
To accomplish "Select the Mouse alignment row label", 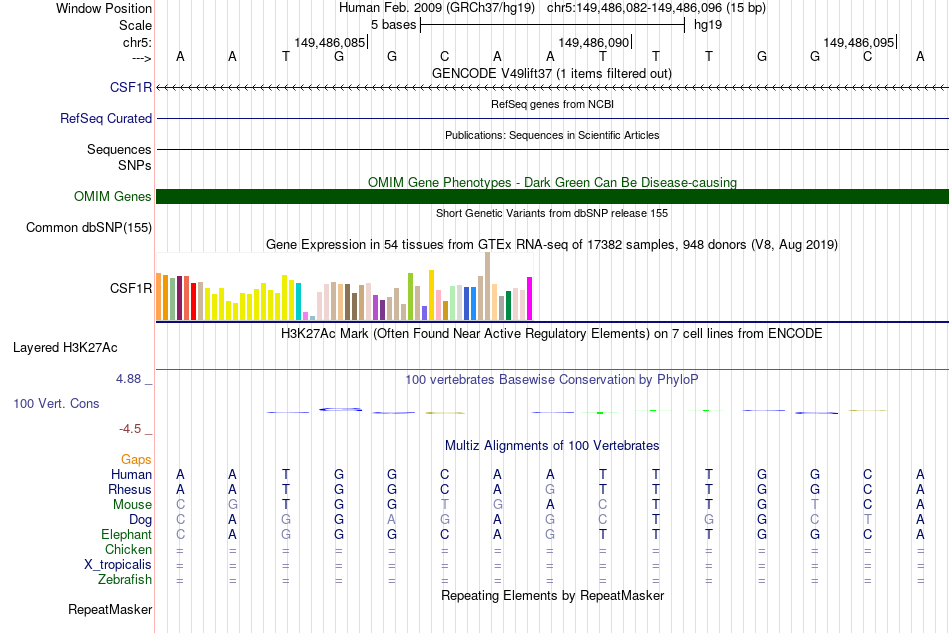I will 132,505.
